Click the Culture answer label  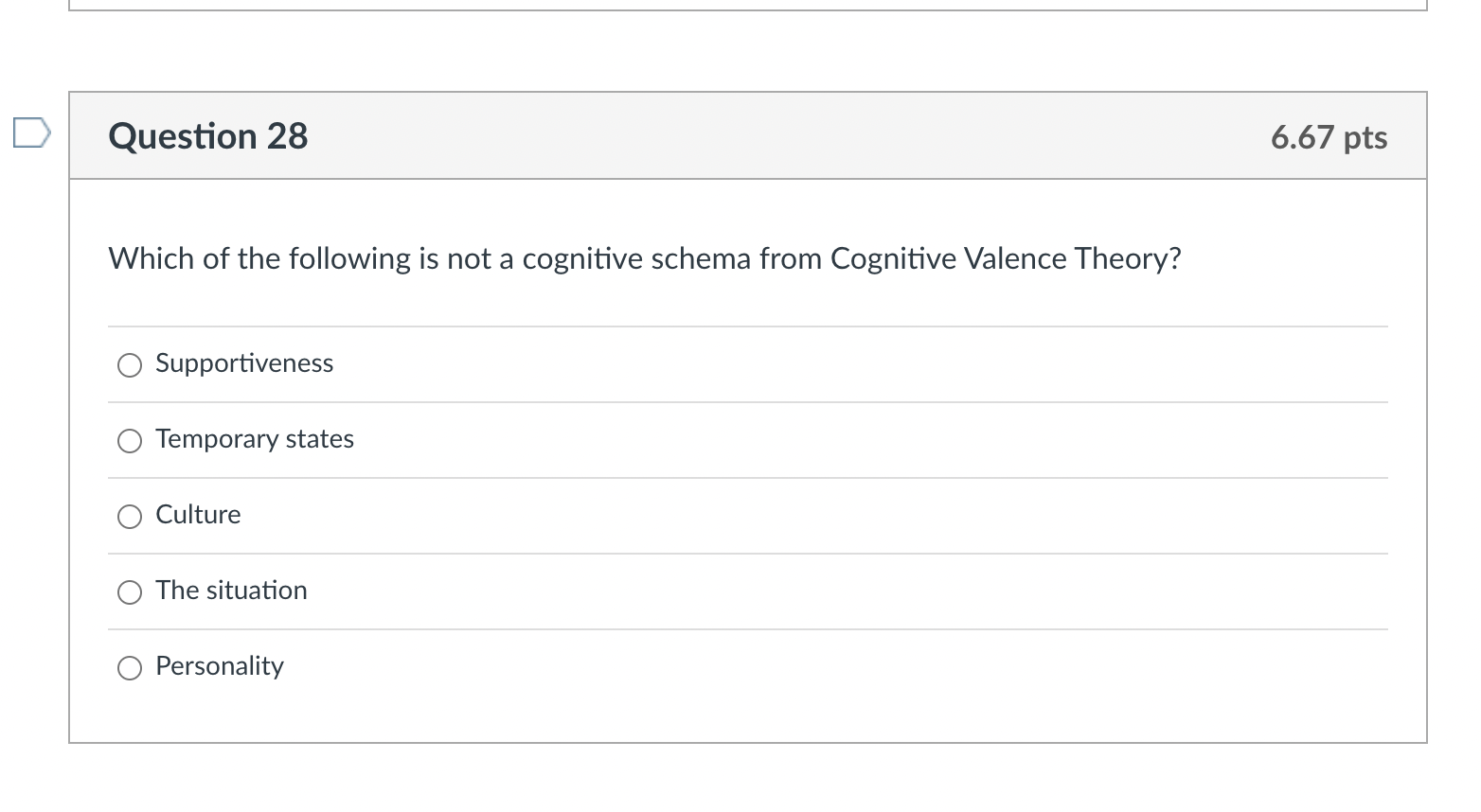point(198,514)
